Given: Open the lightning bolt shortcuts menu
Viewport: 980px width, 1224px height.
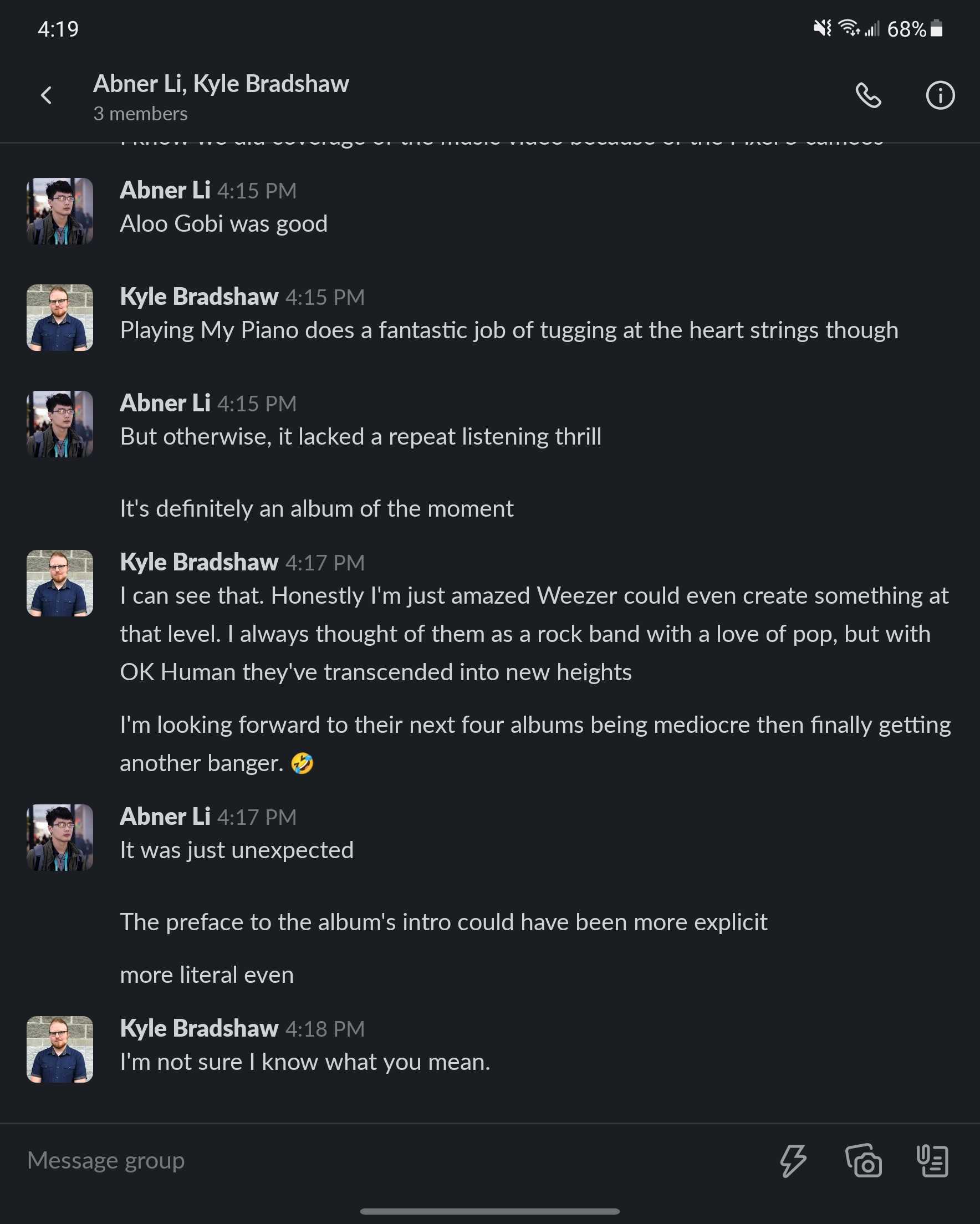Looking at the screenshot, I should 793,1160.
